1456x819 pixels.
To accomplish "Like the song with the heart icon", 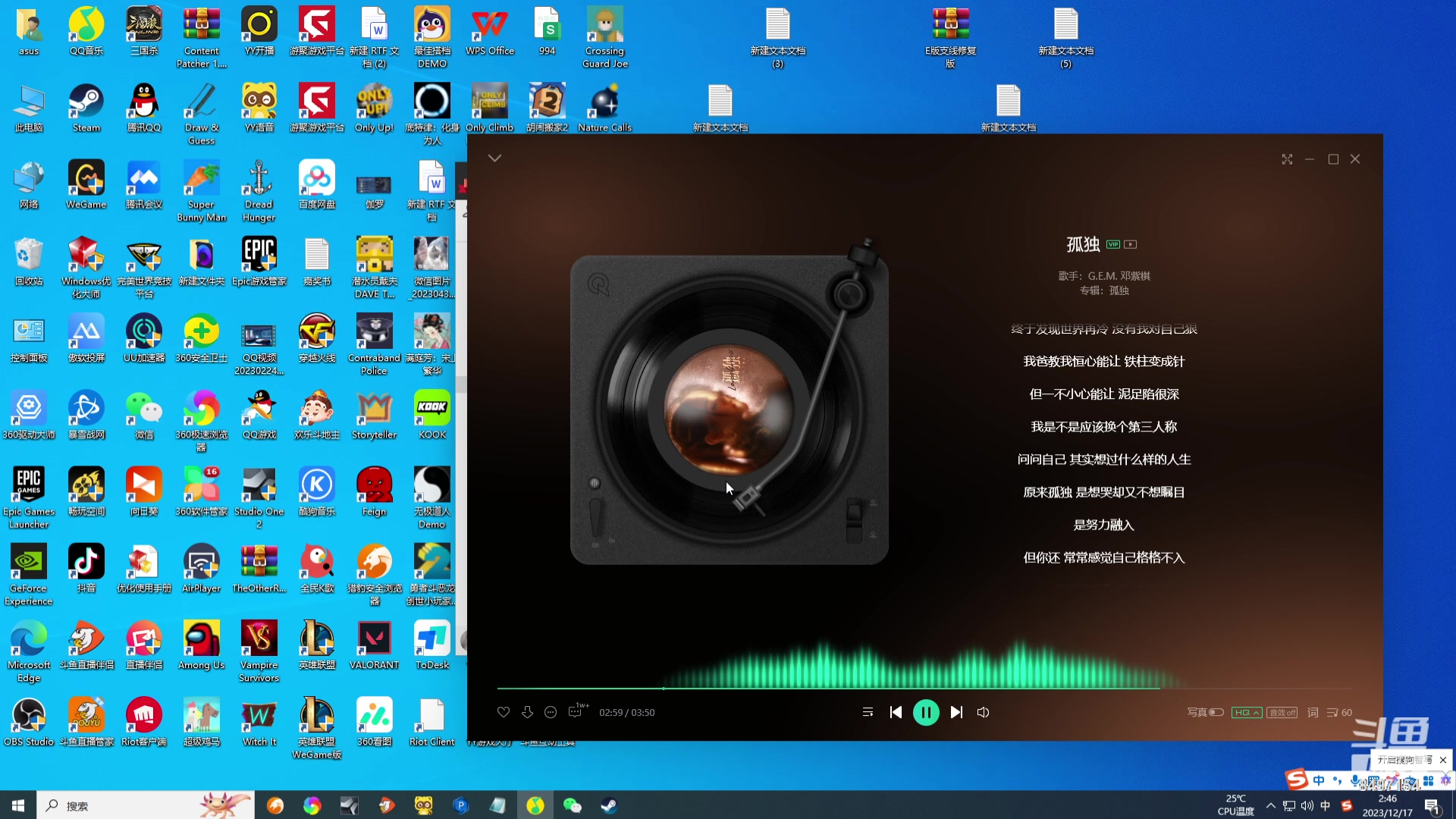I will 504,712.
